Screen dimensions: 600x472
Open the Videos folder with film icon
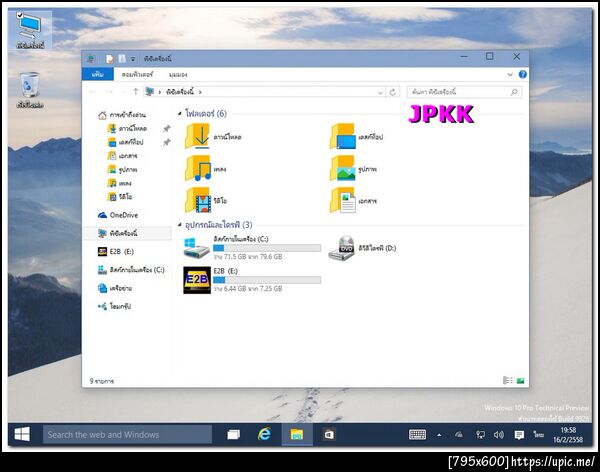pyautogui.click(x=197, y=200)
